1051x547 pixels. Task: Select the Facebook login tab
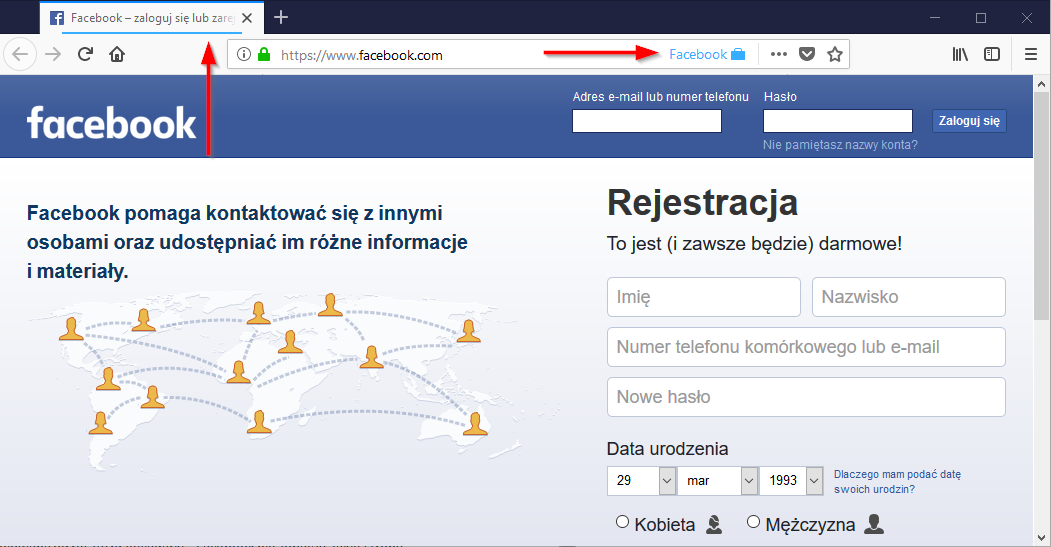click(x=151, y=18)
